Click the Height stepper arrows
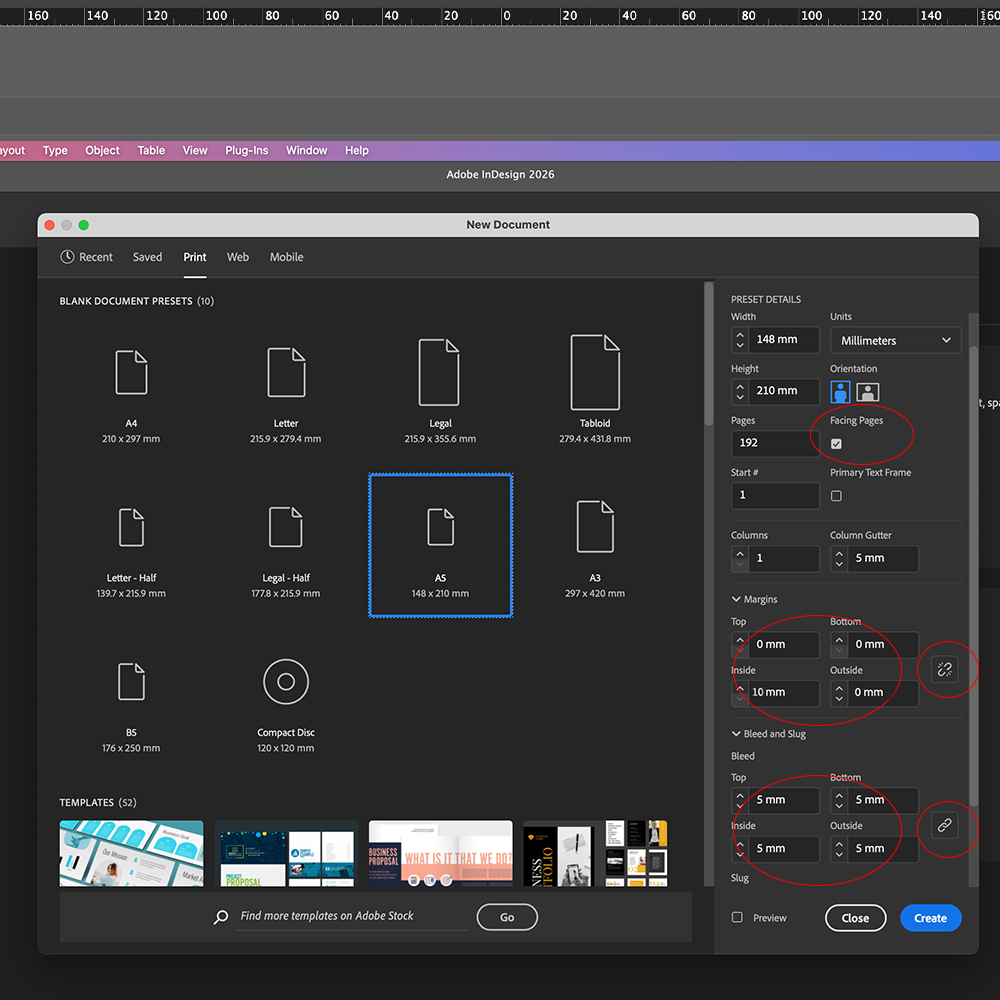The height and width of the screenshot is (1000, 1000). point(740,391)
